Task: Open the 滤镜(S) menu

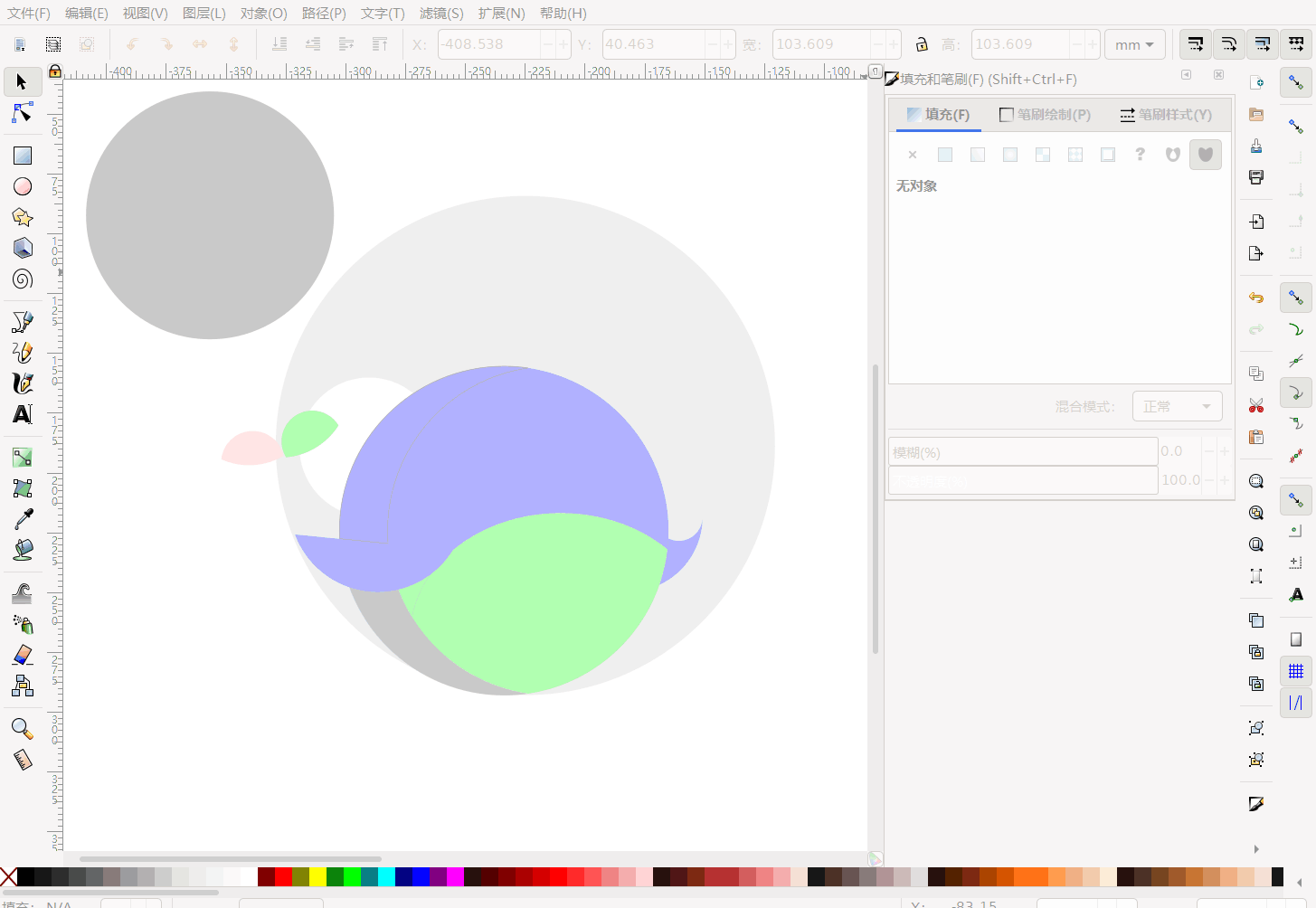Action: pyautogui.click(x=441, y=14)
